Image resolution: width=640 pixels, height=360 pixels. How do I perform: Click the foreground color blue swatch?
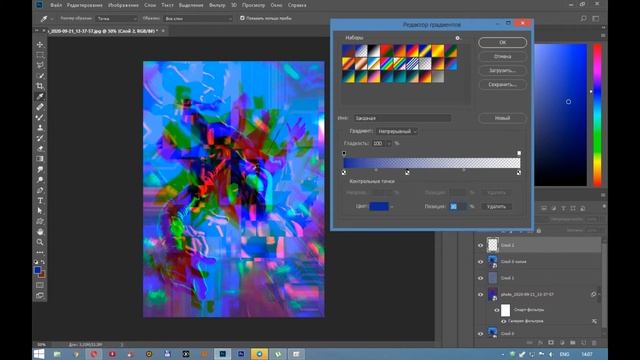[38, 270]
